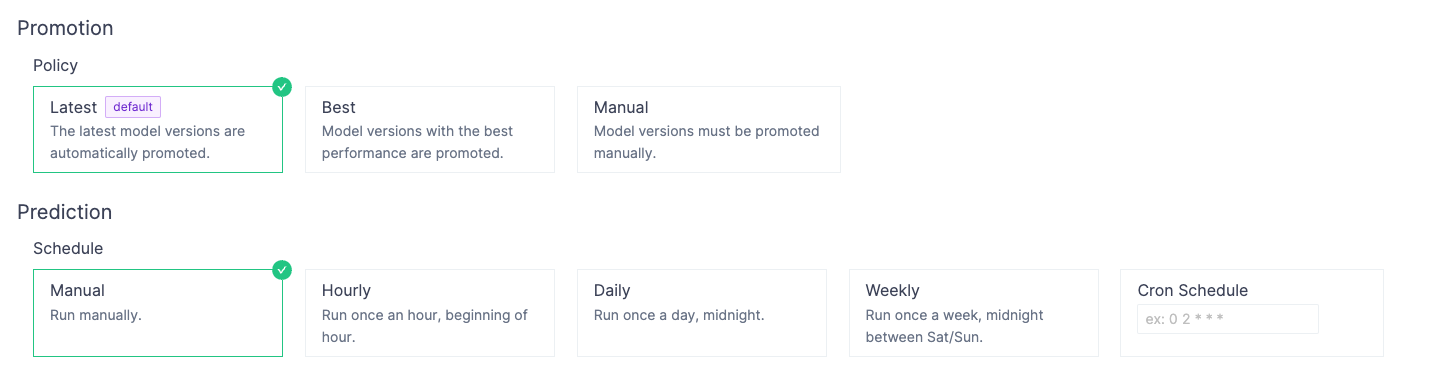Click 'Model versions must be promoted manually' text

[x=706, y=142]
